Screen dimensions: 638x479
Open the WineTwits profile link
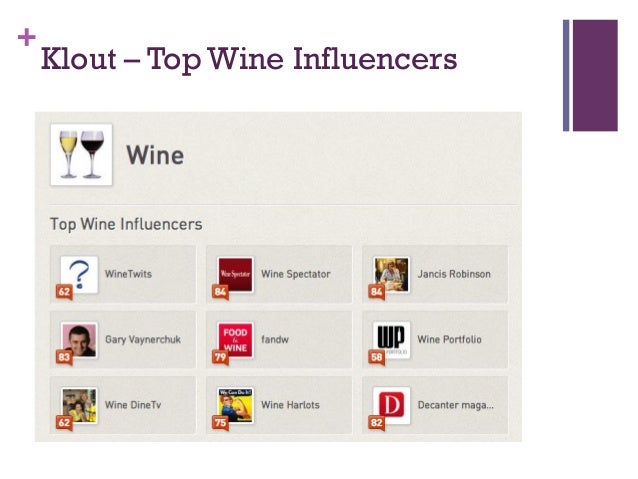tap(128, 274)
